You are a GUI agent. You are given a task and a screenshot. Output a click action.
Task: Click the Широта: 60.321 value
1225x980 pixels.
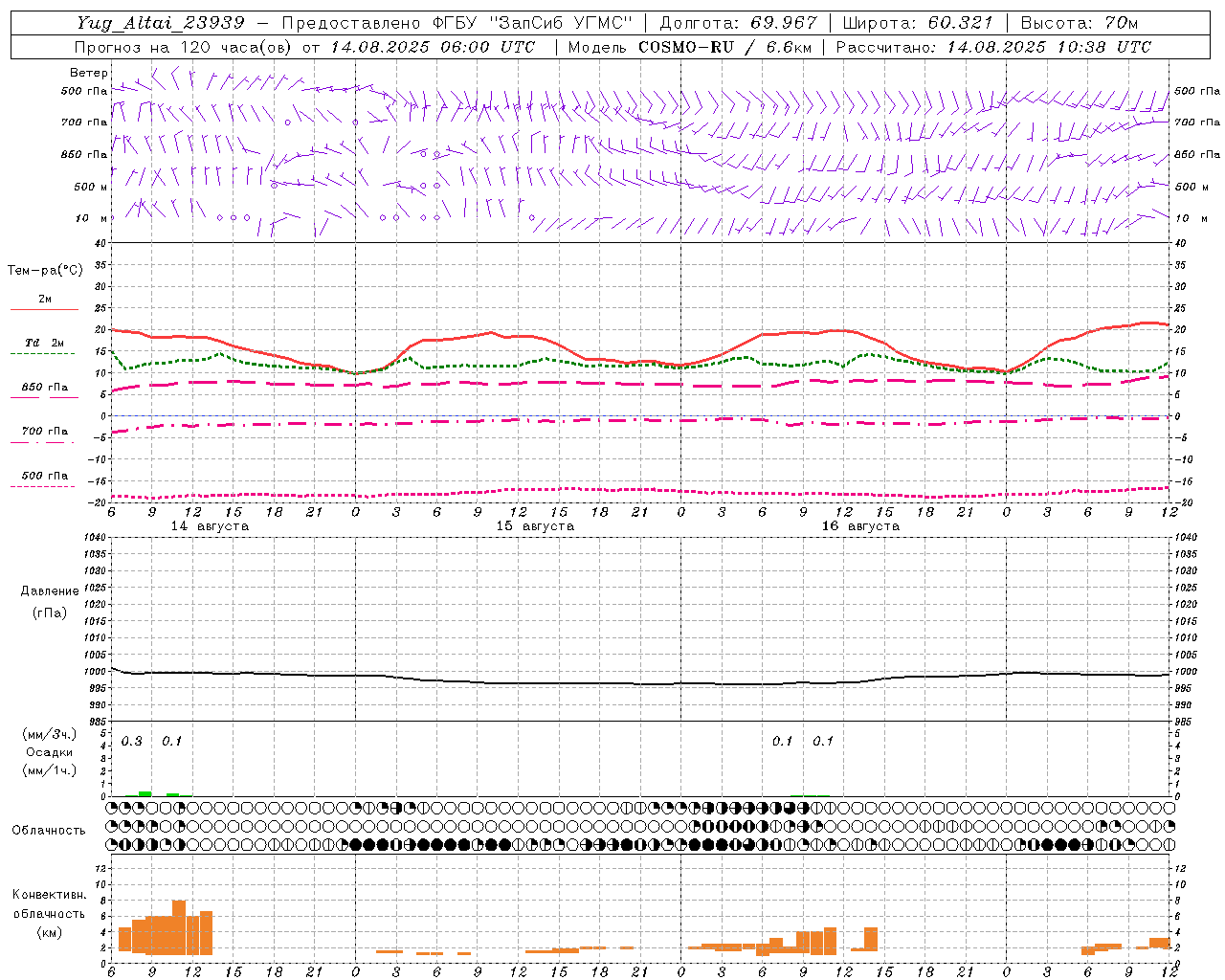pyautogui.click(x=918, y=23)
